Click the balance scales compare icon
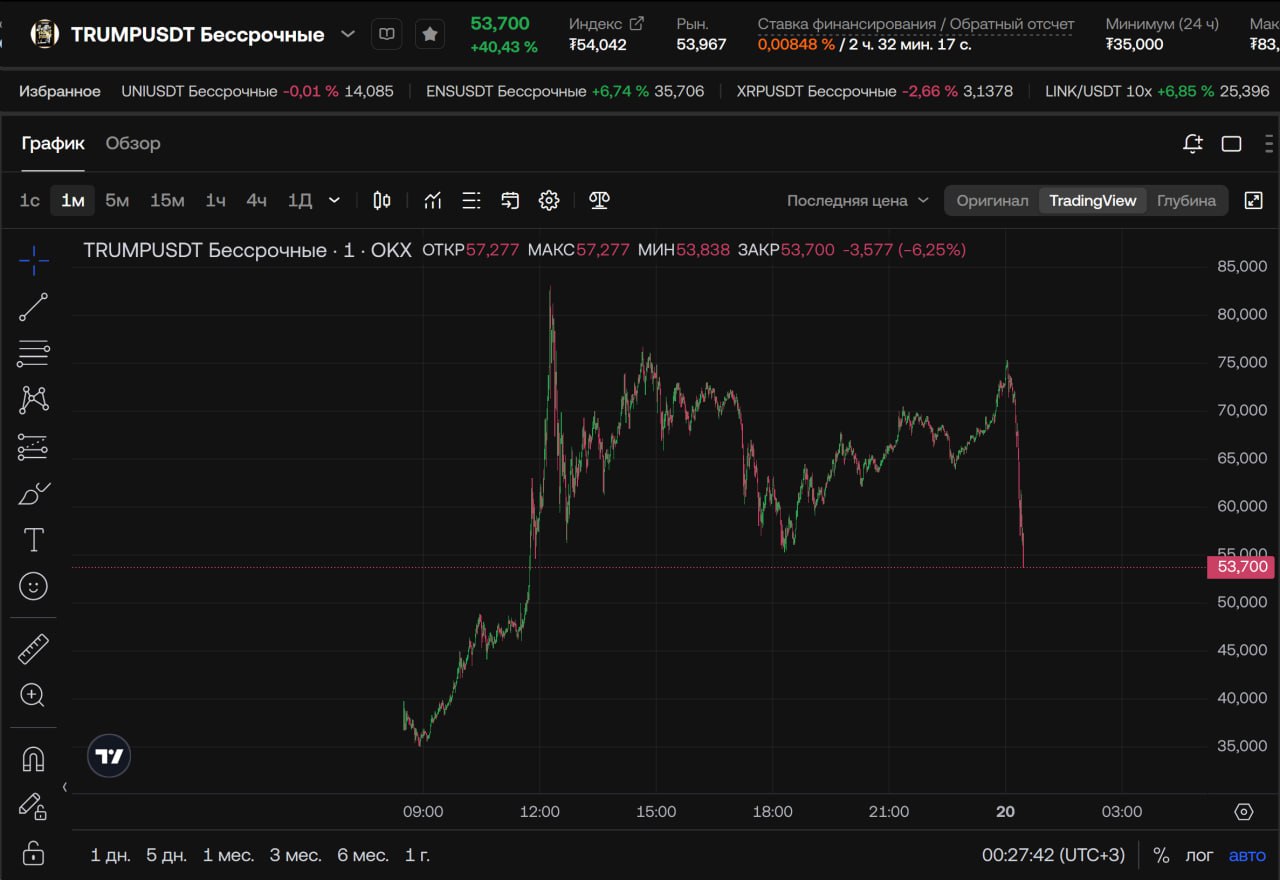Viewport: 1280px width, 880px height. 599,200
